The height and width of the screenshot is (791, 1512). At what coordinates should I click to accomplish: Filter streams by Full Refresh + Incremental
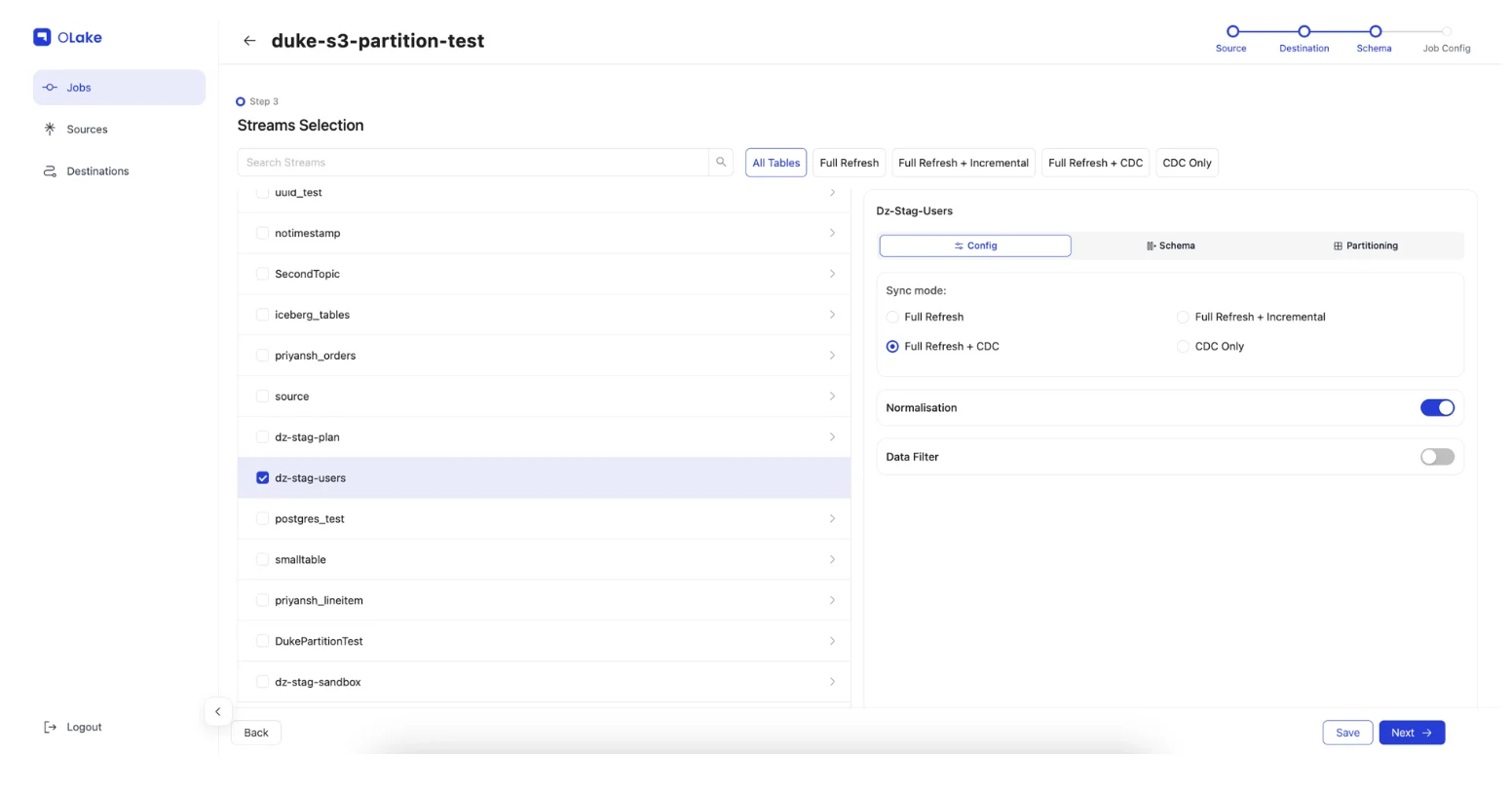(x=963, y=163)
